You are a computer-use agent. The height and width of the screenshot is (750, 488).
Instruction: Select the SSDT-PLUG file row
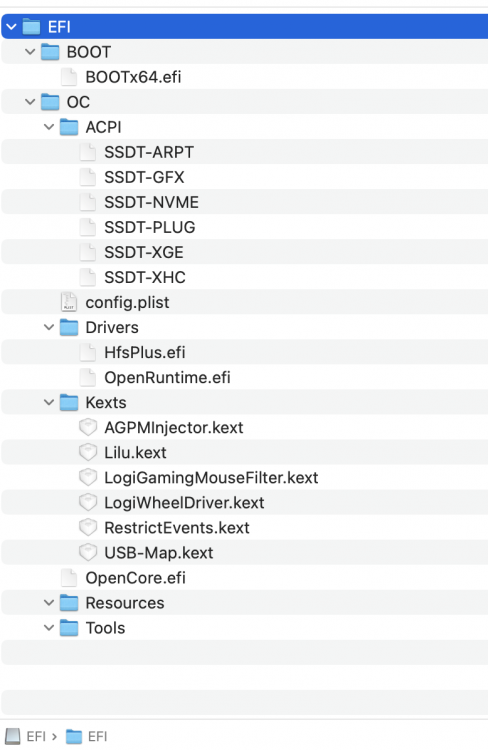244,227
